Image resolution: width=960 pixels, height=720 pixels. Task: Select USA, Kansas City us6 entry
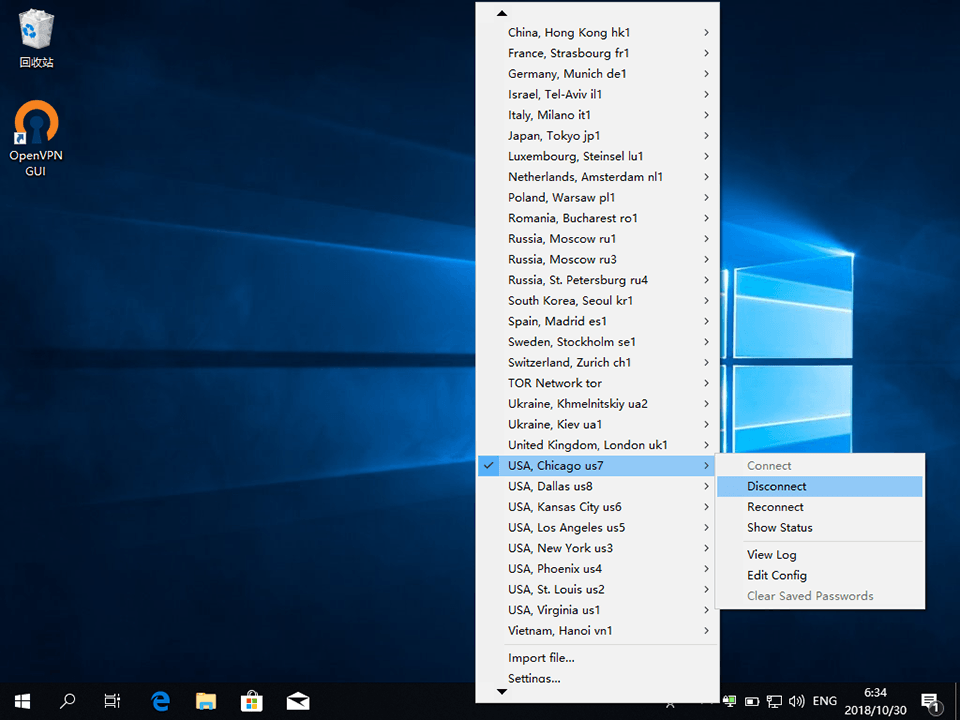click(x=598, y=507)
